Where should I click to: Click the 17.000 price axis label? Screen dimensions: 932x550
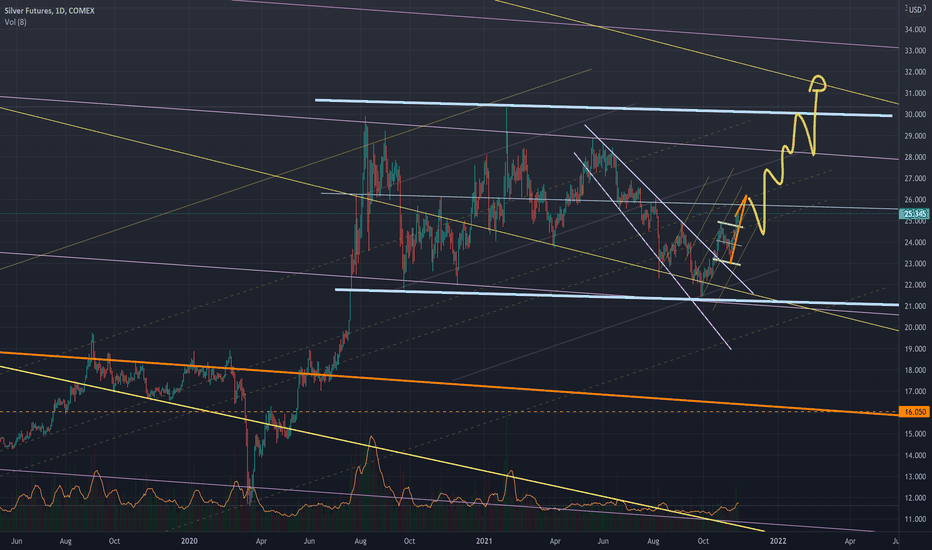pos(915,391)
